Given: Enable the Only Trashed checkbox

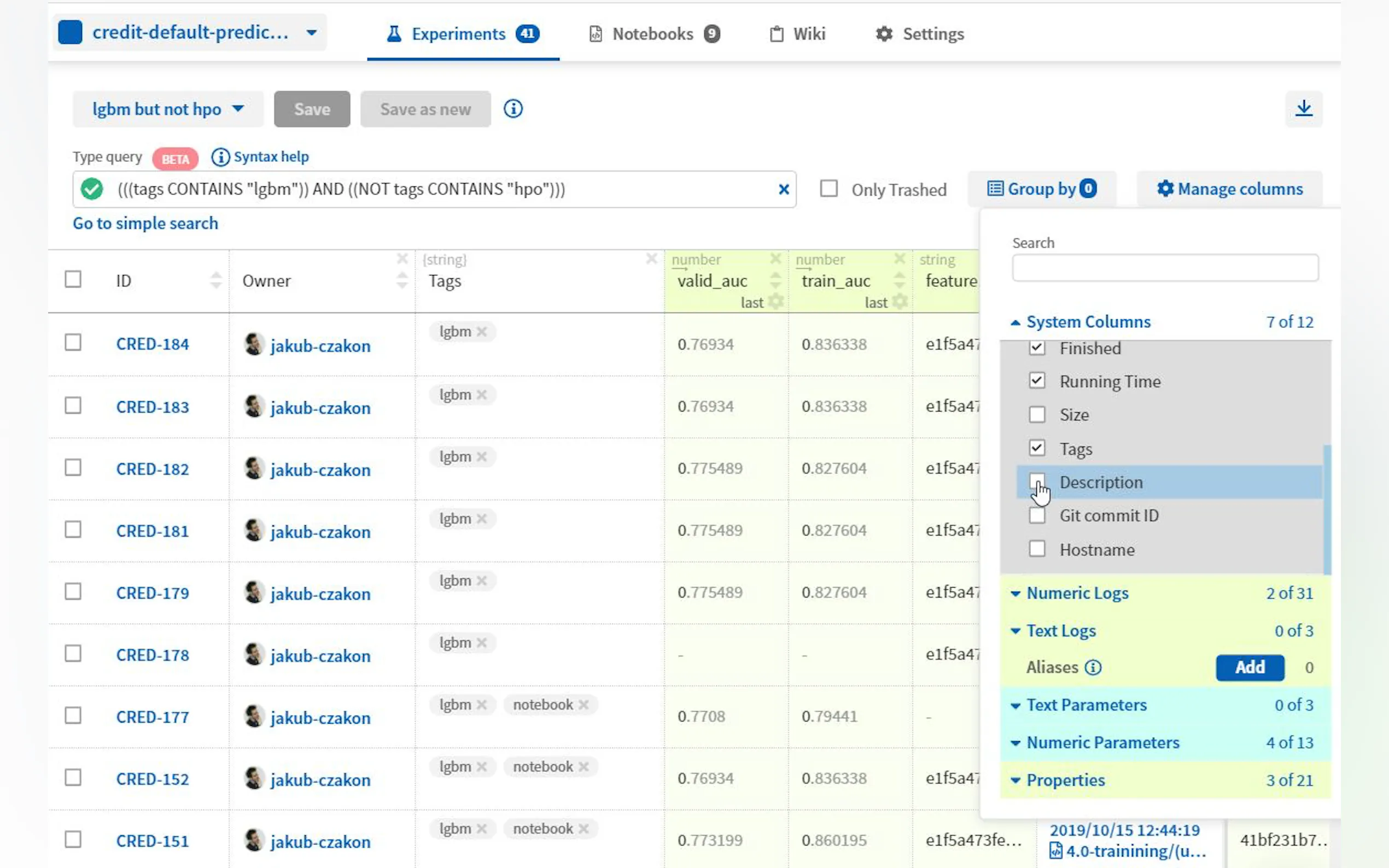Looking at the screenshot, I should click(x=828, y=189).
